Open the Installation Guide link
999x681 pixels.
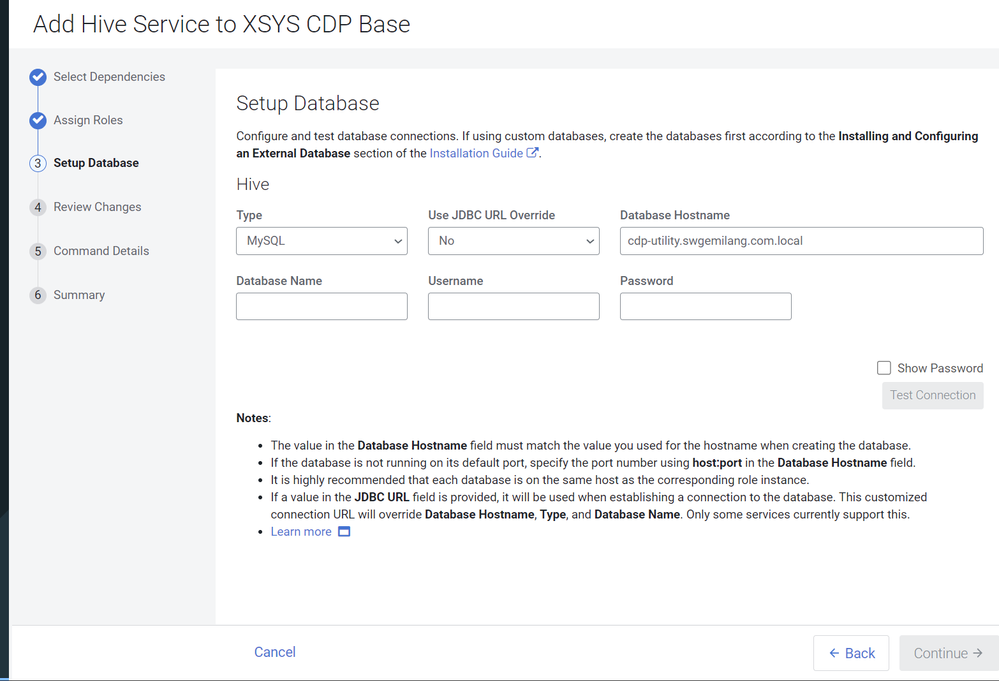476,154
